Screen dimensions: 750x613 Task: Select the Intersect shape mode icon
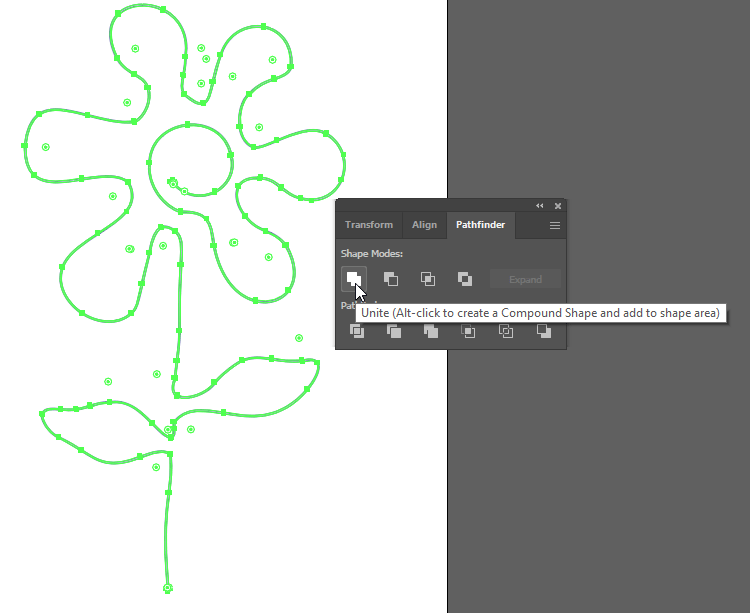(x=428, y=279)
